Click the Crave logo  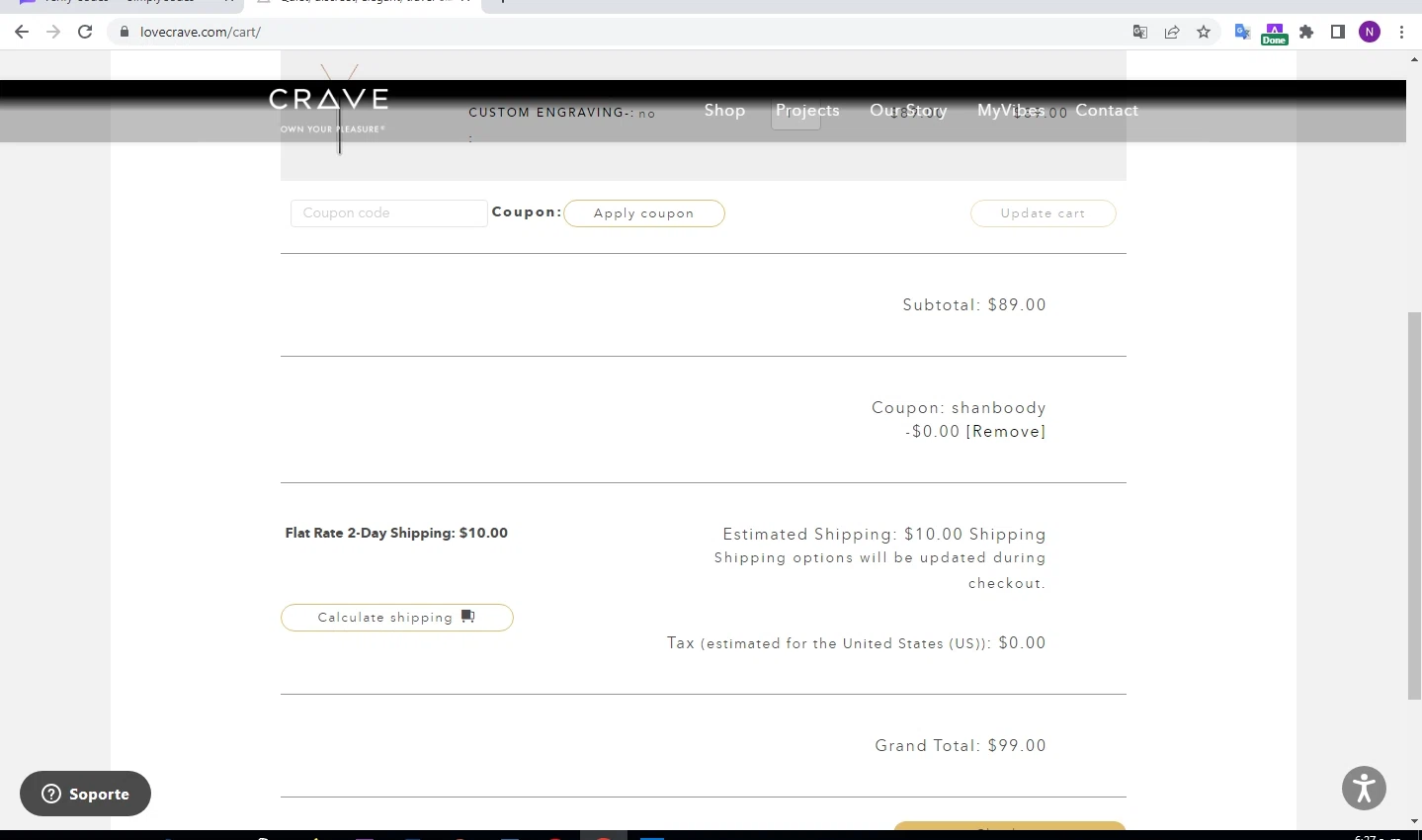coord(329,109)
